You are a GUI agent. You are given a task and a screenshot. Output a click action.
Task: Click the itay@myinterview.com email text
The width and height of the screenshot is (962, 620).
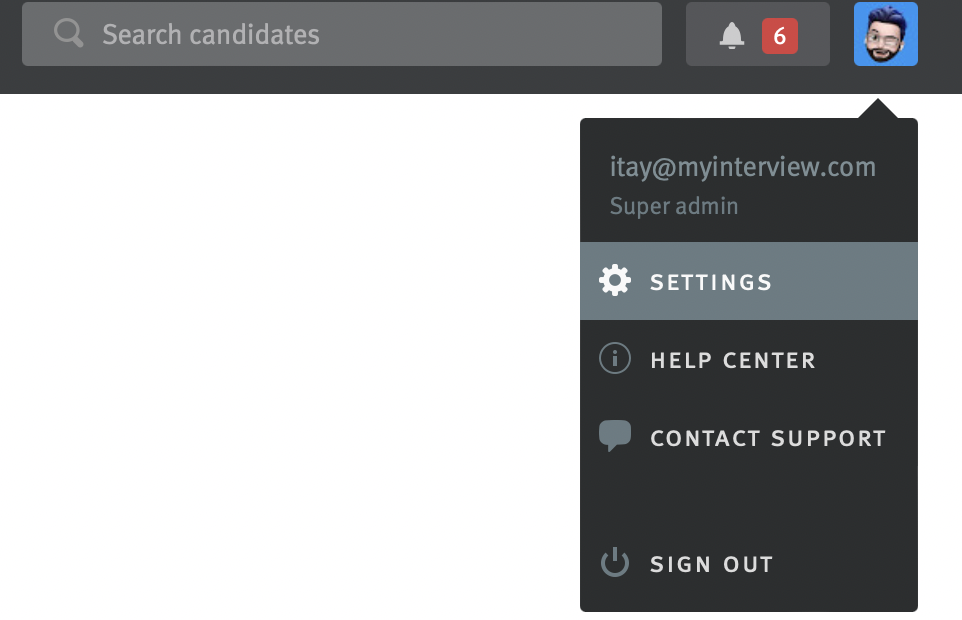742,167
